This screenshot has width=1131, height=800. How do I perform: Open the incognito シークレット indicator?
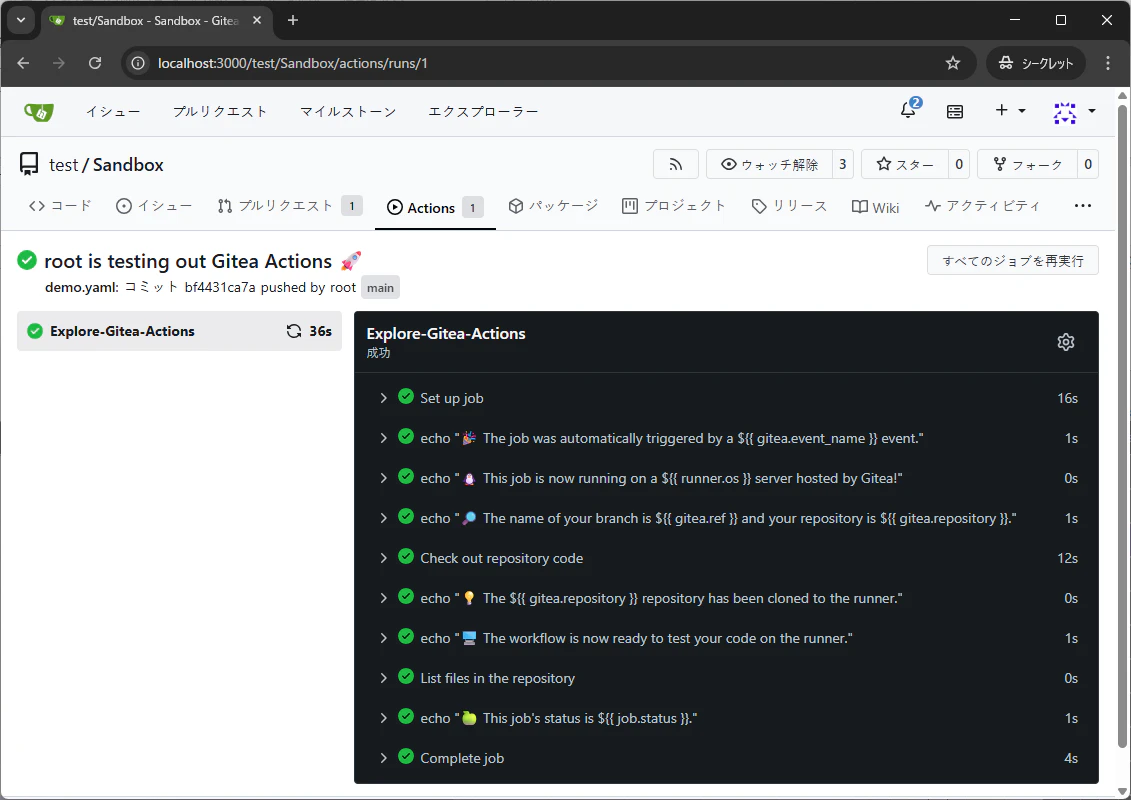click(x=1036, y=63)
